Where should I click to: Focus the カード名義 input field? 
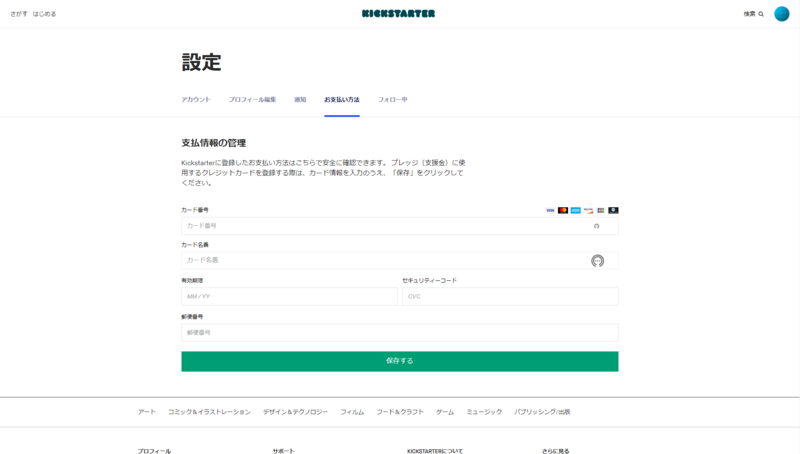(x=399, y=261)
